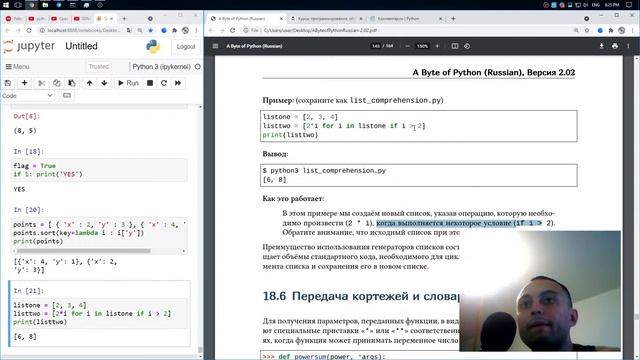Open PDF viewer more actions menu
Screen dimensions: 640x360
click(628, 46)
